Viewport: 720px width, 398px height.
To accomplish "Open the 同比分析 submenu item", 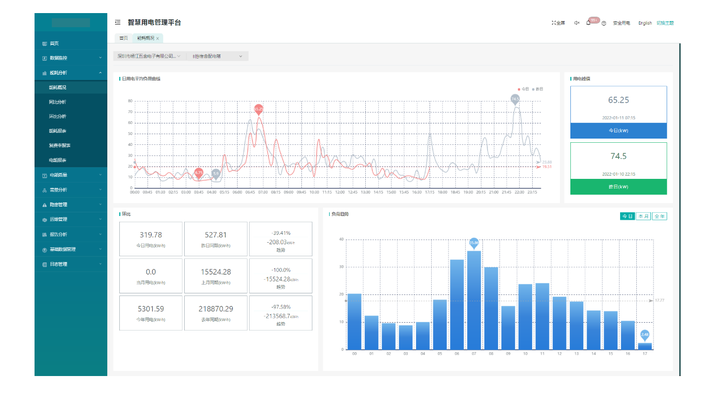I will [x=71, y=102].
